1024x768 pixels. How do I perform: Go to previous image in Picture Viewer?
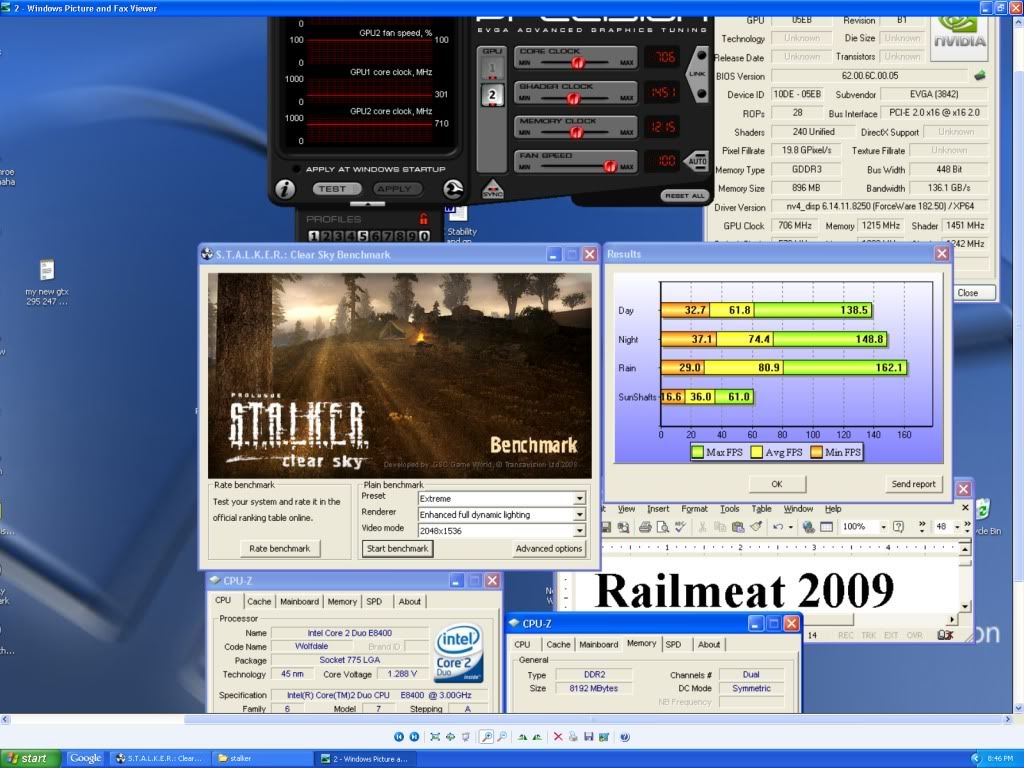coord(398,737)
